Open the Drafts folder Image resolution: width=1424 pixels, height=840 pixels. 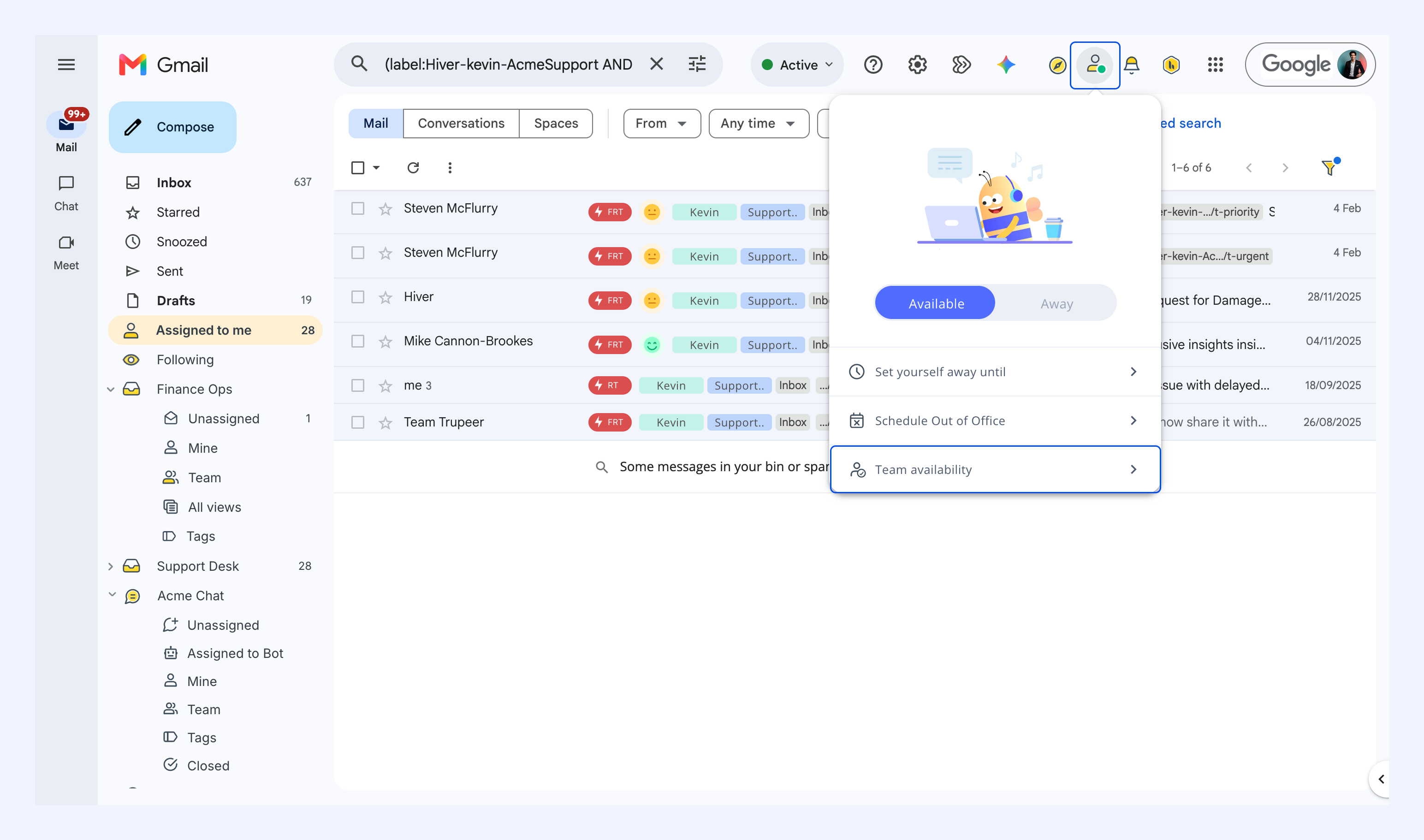coord(216,301)
